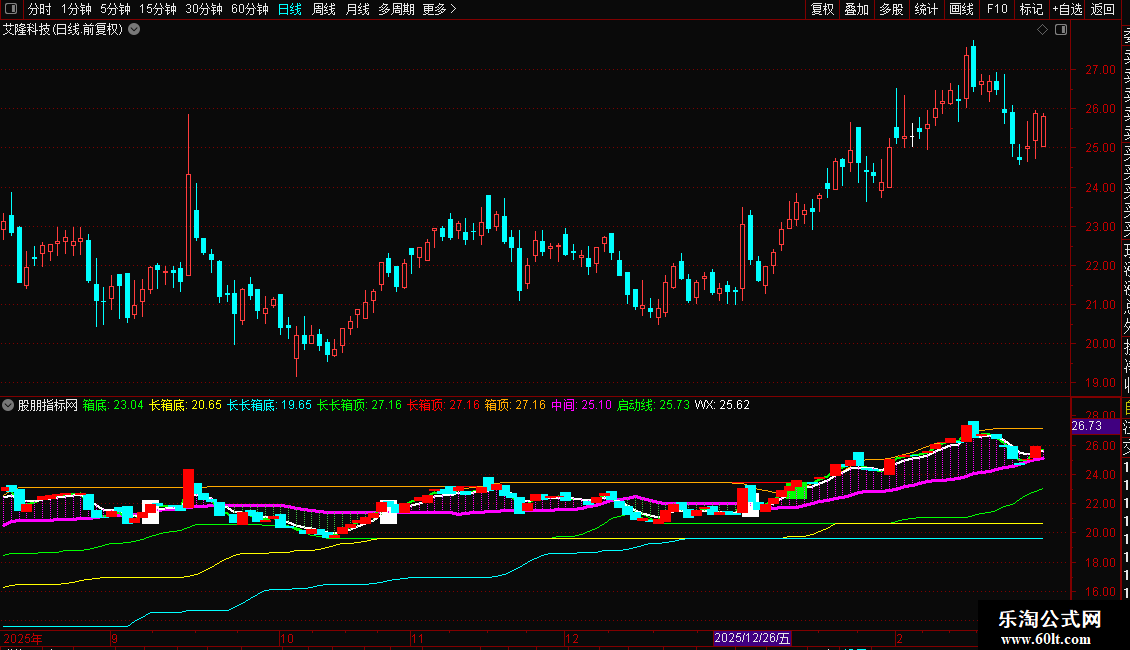The image size is (1130, 650).
Task: Open the 画线 drawing tools
Action: tap(961, 9)
